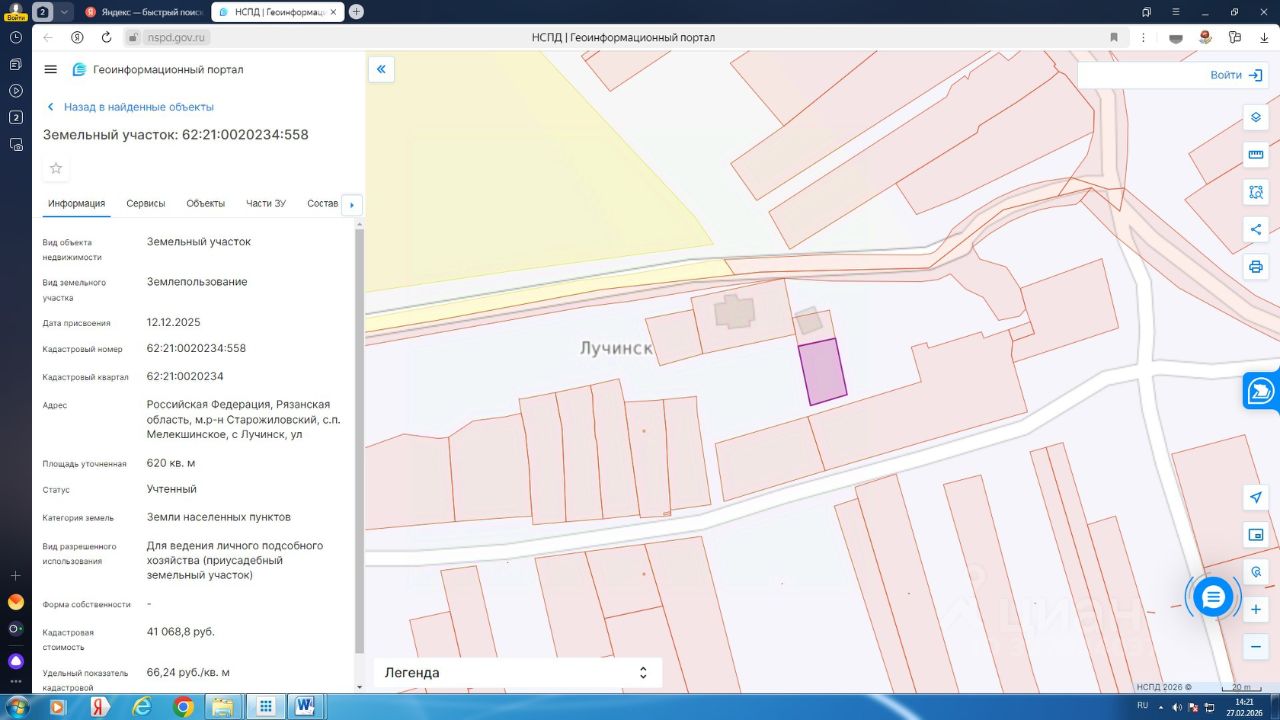
Task: Open history in browser sidebar
Action: [x=15, y=37]
